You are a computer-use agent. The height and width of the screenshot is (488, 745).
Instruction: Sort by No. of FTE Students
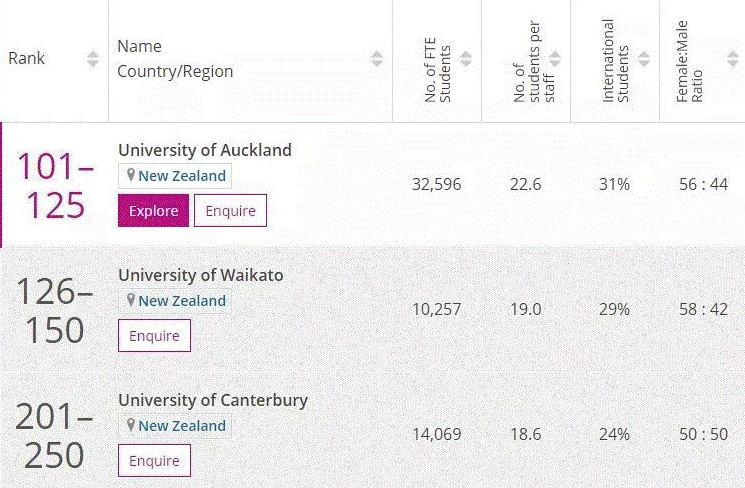point(466,59)
